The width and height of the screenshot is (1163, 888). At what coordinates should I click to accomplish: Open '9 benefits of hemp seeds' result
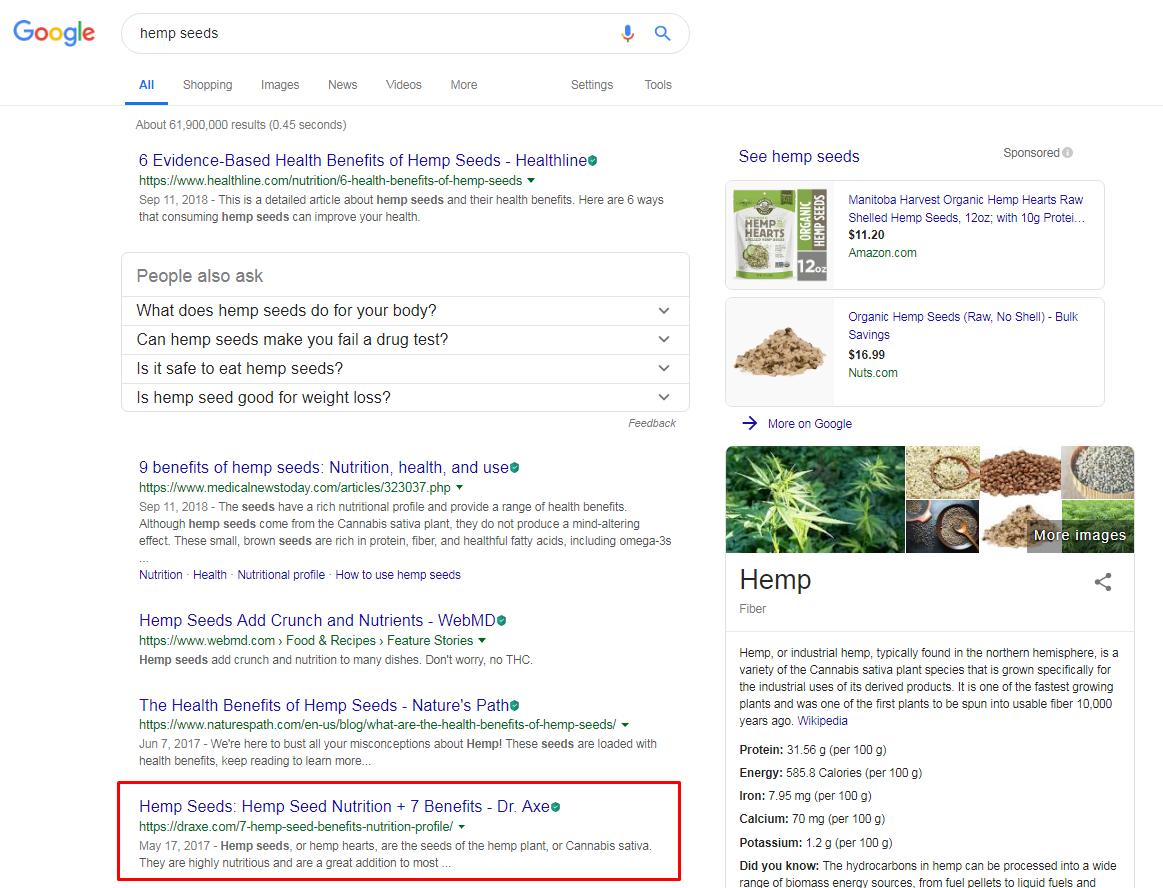[x=323, y=467]
